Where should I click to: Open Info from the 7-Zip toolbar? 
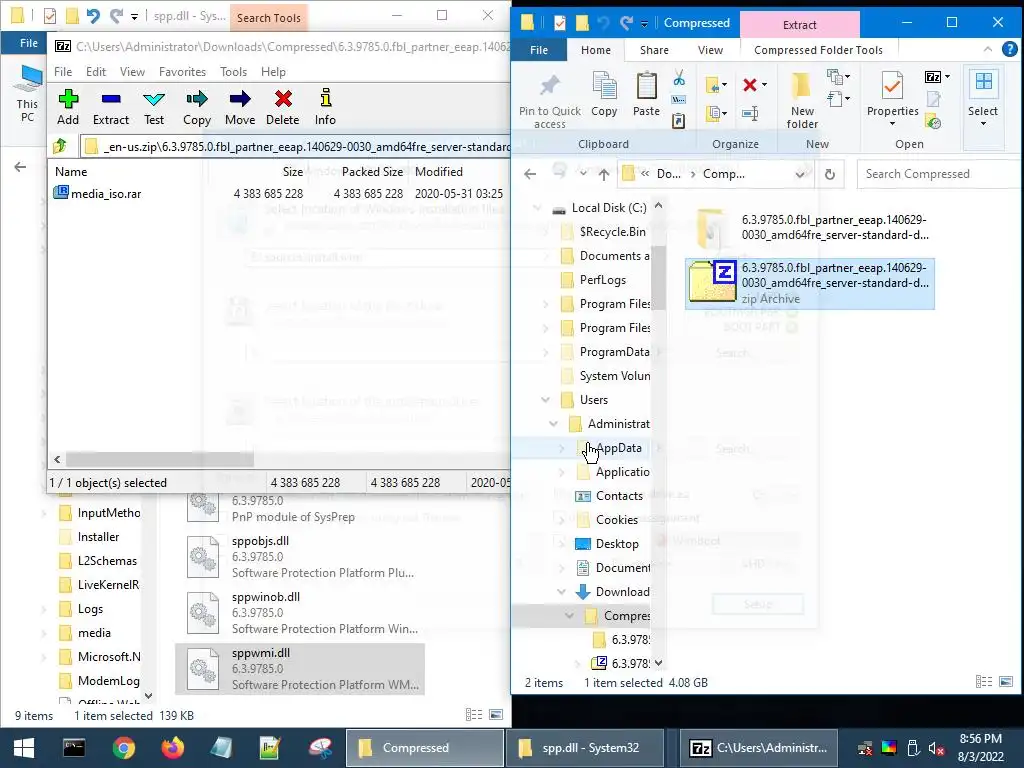pos(325,108)
